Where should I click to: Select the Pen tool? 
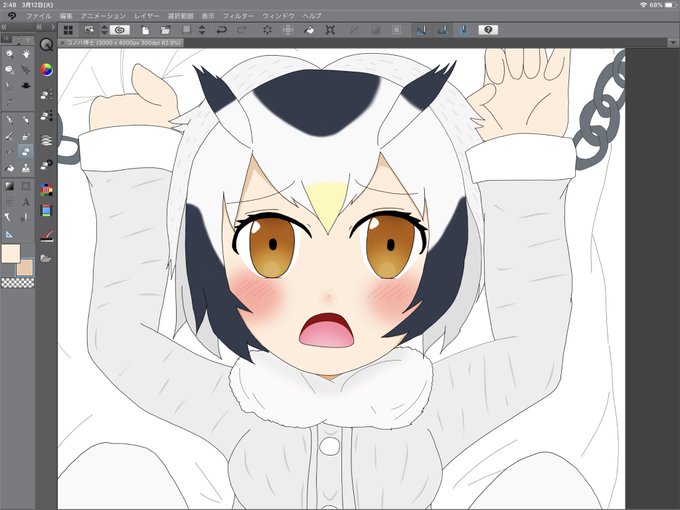point(10,120)
